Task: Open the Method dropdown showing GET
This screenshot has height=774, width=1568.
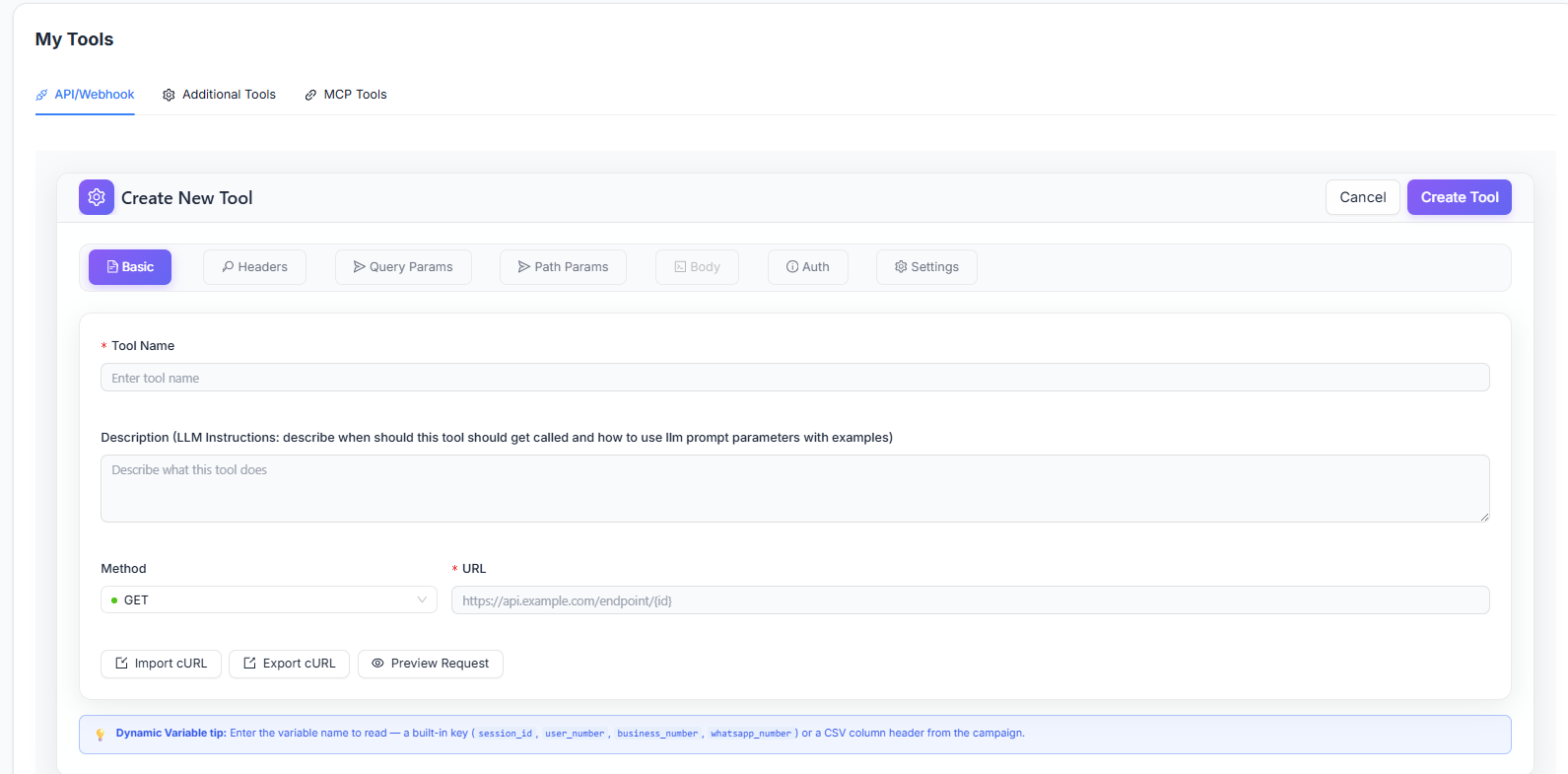Action: (x=269, y=599)
